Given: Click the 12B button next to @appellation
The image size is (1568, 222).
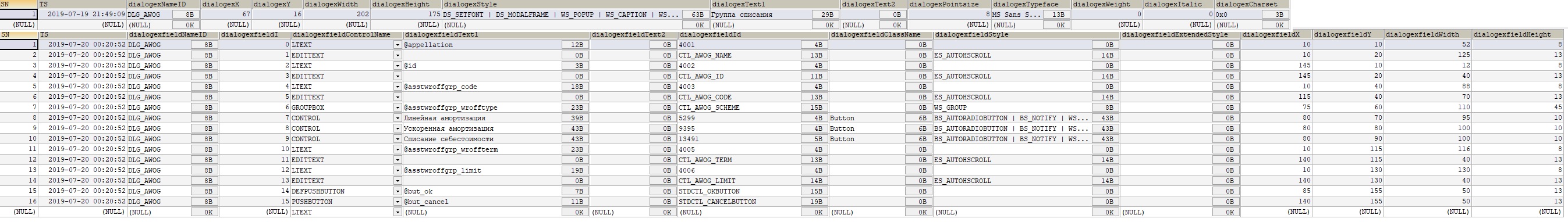Looking at the screenshot, I should [x=575, y=45].
